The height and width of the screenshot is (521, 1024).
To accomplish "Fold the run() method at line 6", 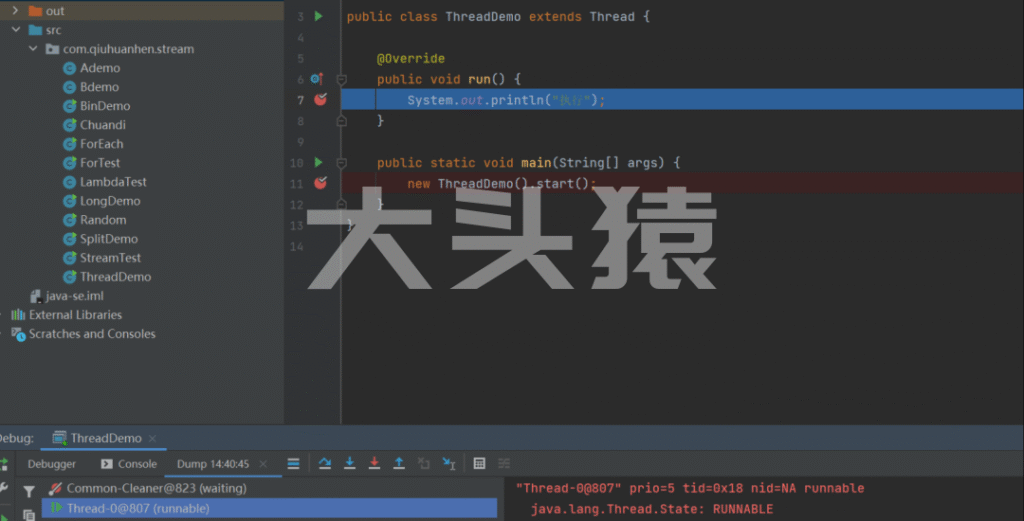I will (x=341, y=80).
